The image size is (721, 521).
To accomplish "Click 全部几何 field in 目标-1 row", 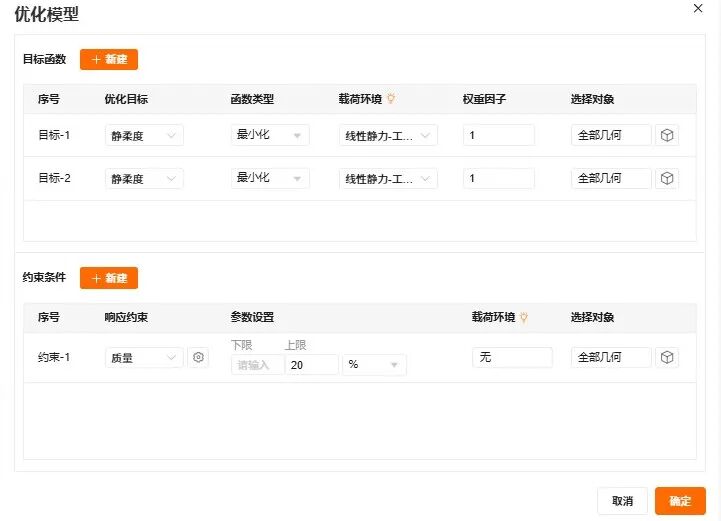I will 611,135.
